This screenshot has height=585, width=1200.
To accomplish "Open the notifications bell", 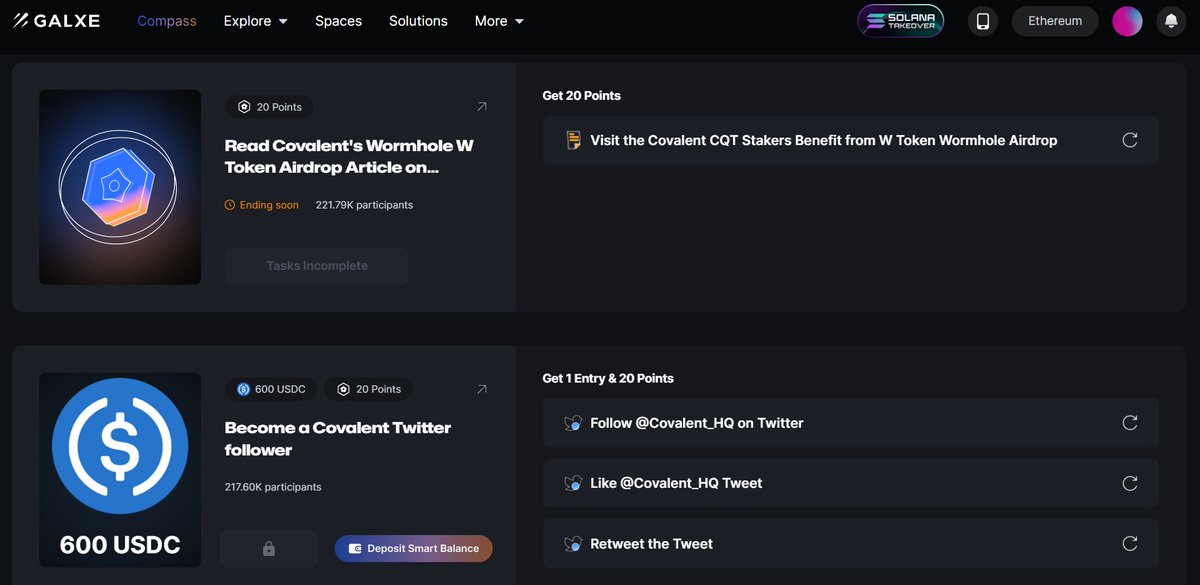I will tap(1171, 21).
